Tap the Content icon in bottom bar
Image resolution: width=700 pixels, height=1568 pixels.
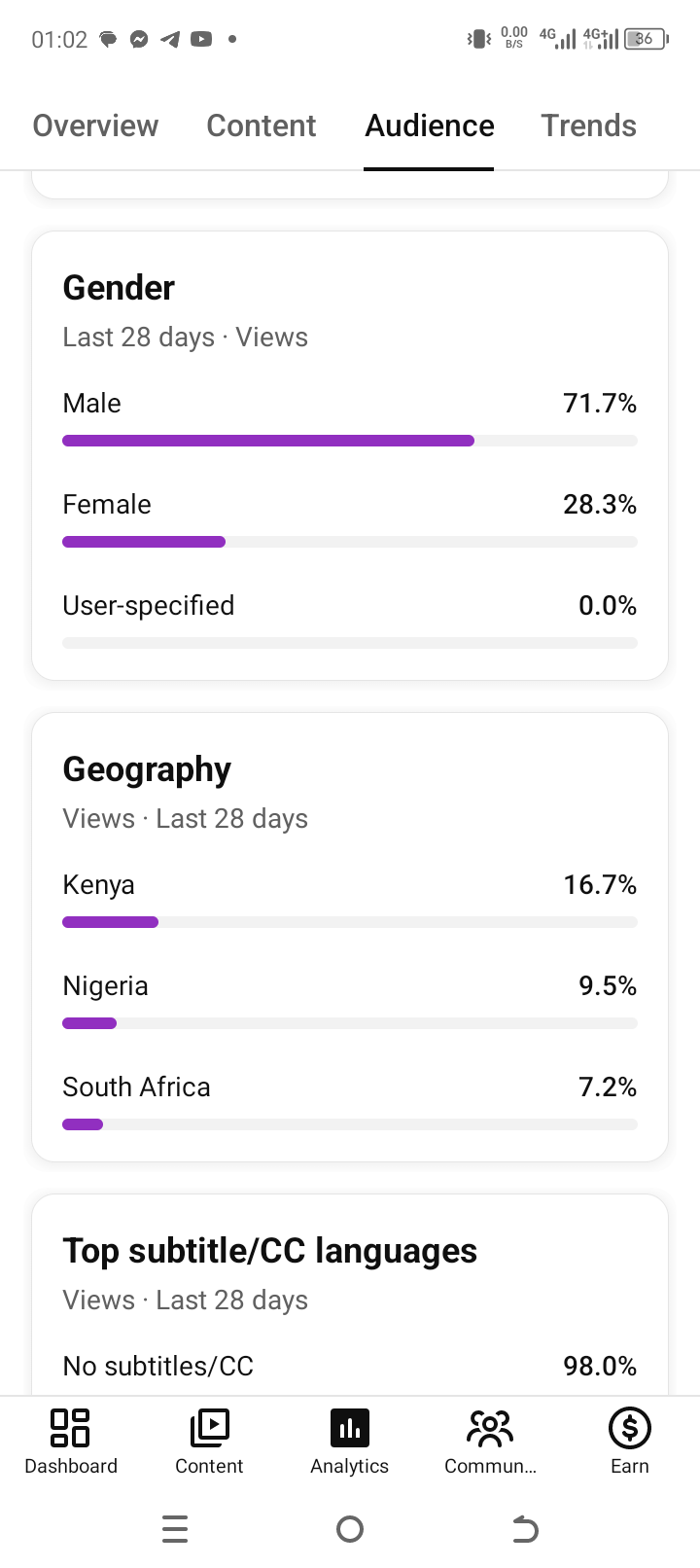click(x=209, y=1428)
